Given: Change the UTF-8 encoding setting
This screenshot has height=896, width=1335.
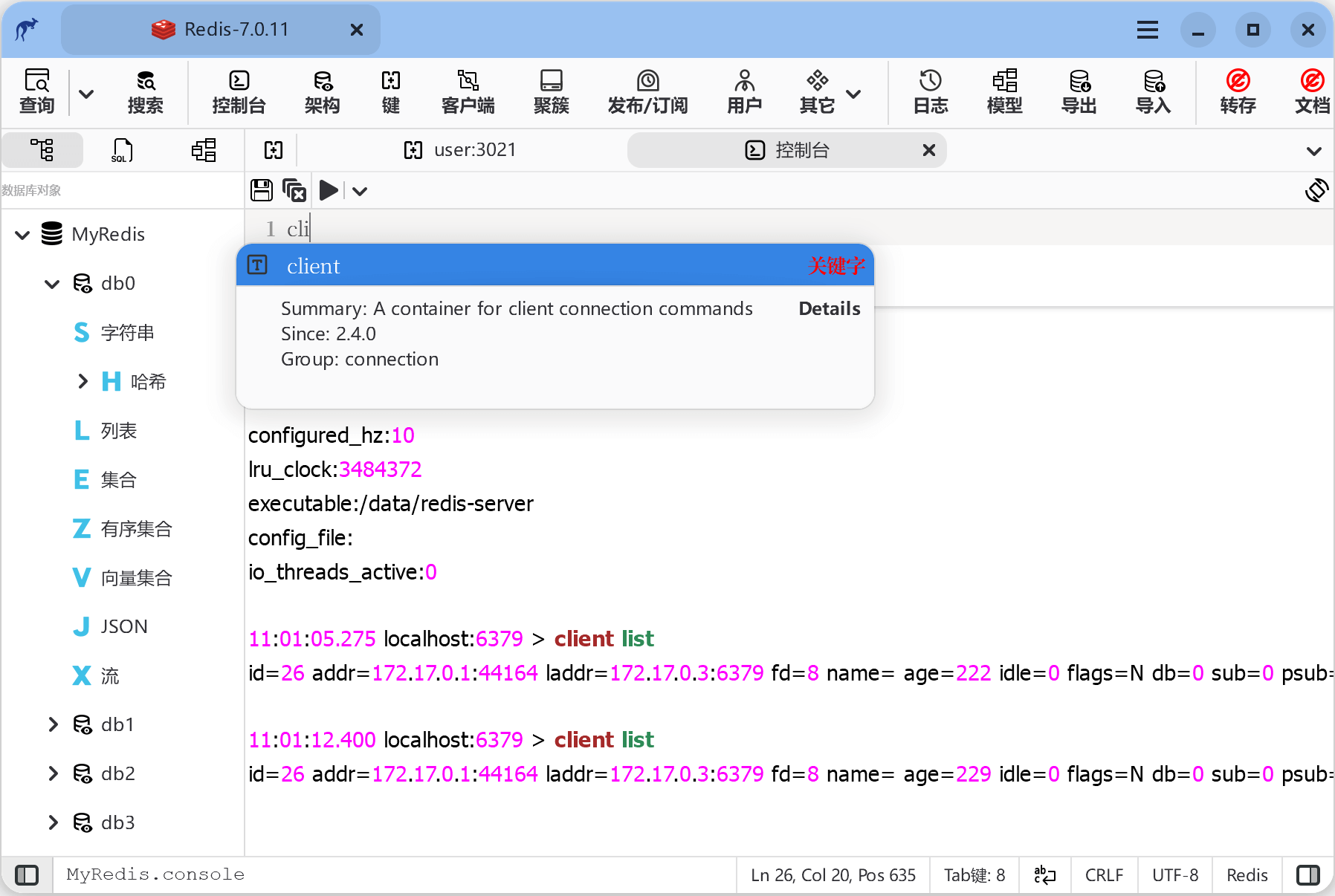Looking at the screenshot, I should (1175, 875).
